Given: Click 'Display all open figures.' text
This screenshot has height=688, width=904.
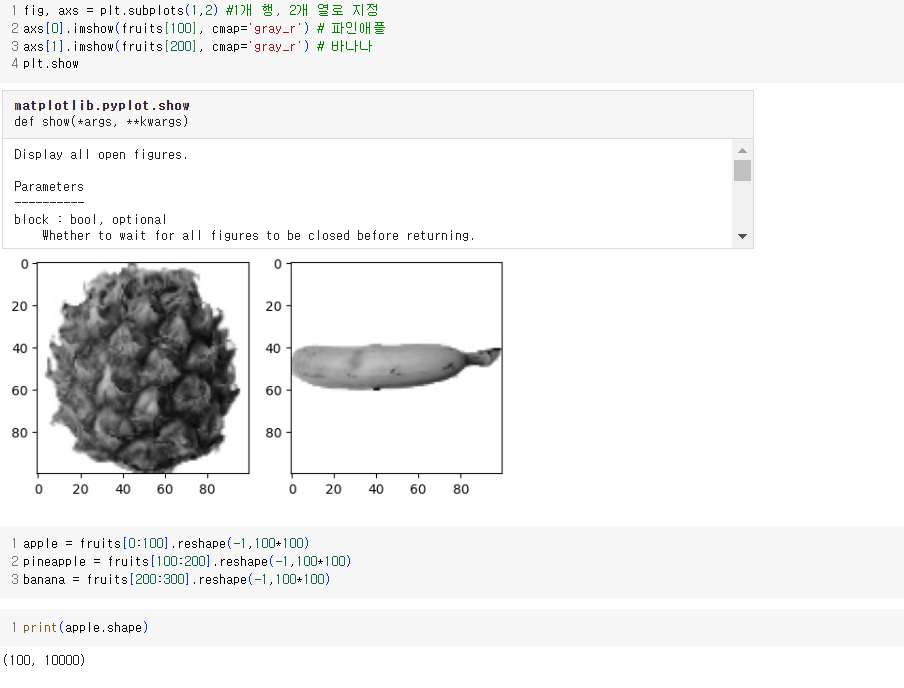Looking at the screenshot, I should pyautogui.click(x=100, y=155).
